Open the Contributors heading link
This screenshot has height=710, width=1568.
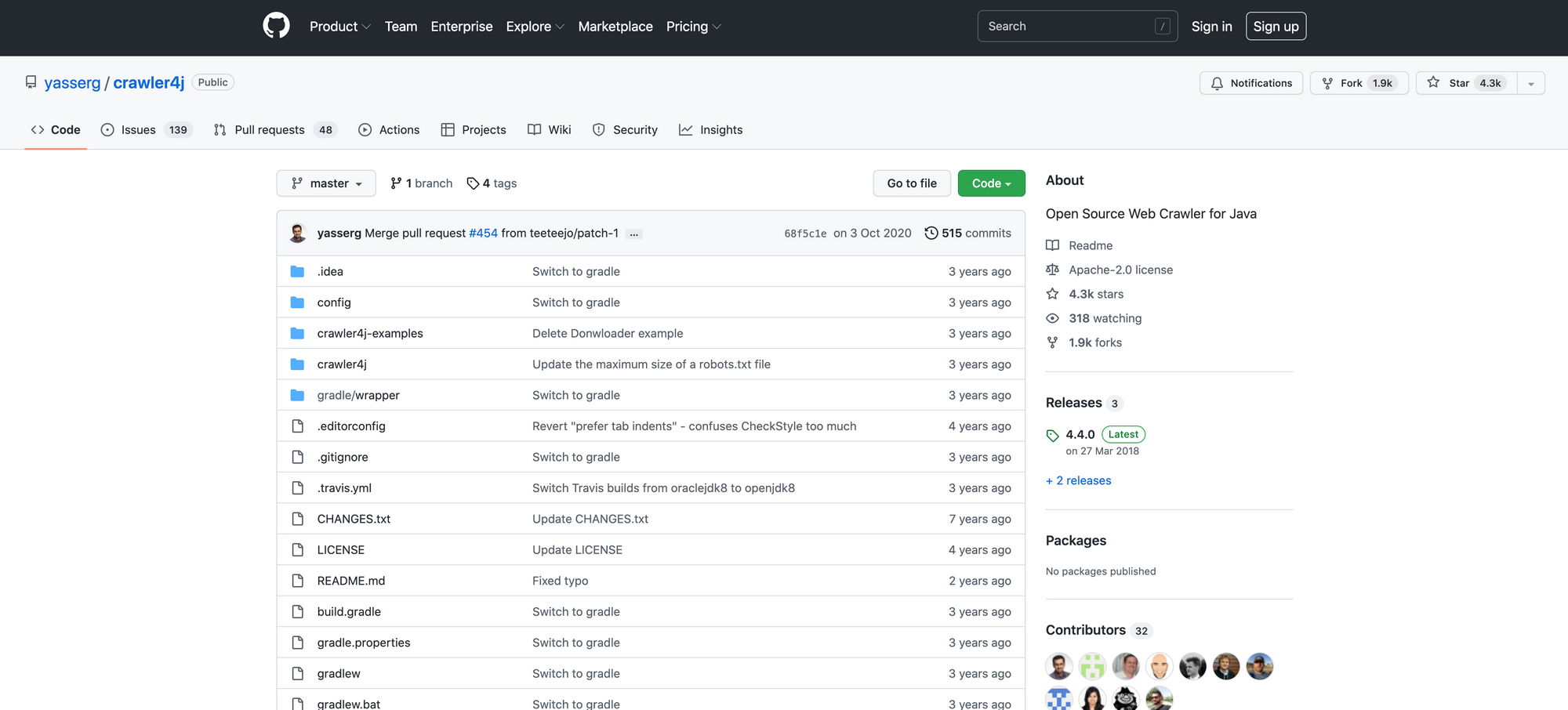1086,630
